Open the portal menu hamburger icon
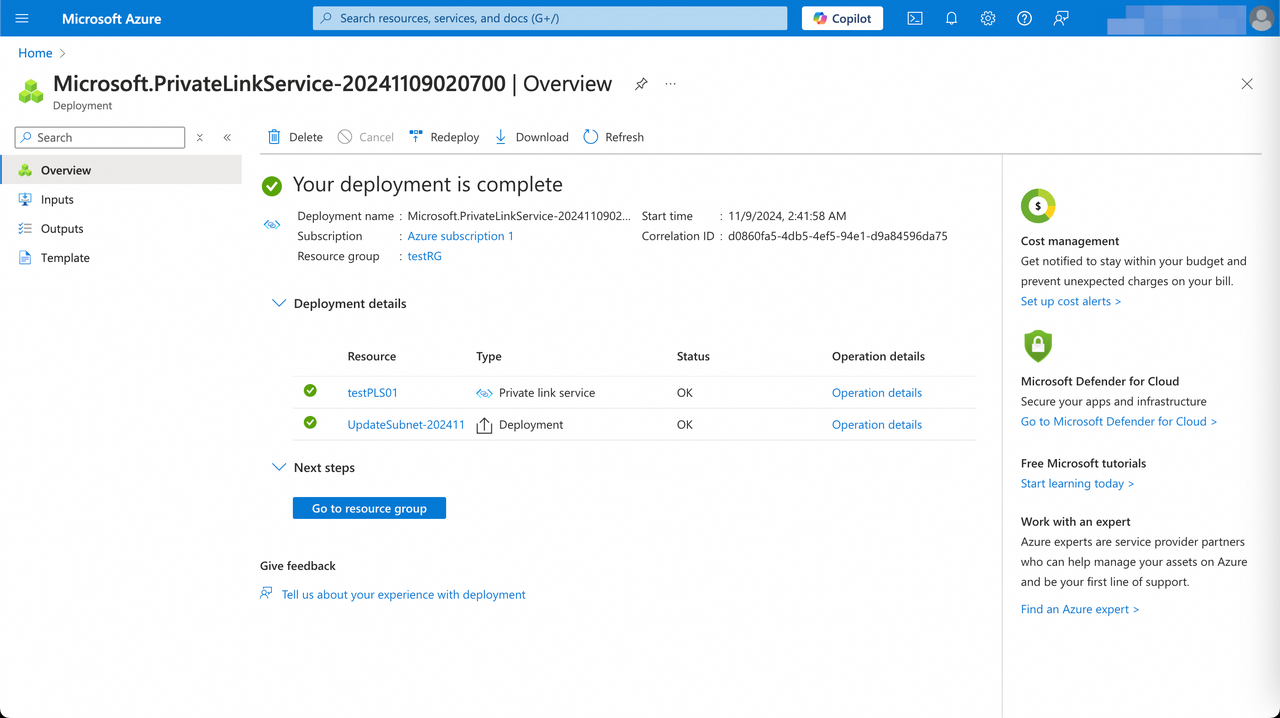 [x=22, y=18]
